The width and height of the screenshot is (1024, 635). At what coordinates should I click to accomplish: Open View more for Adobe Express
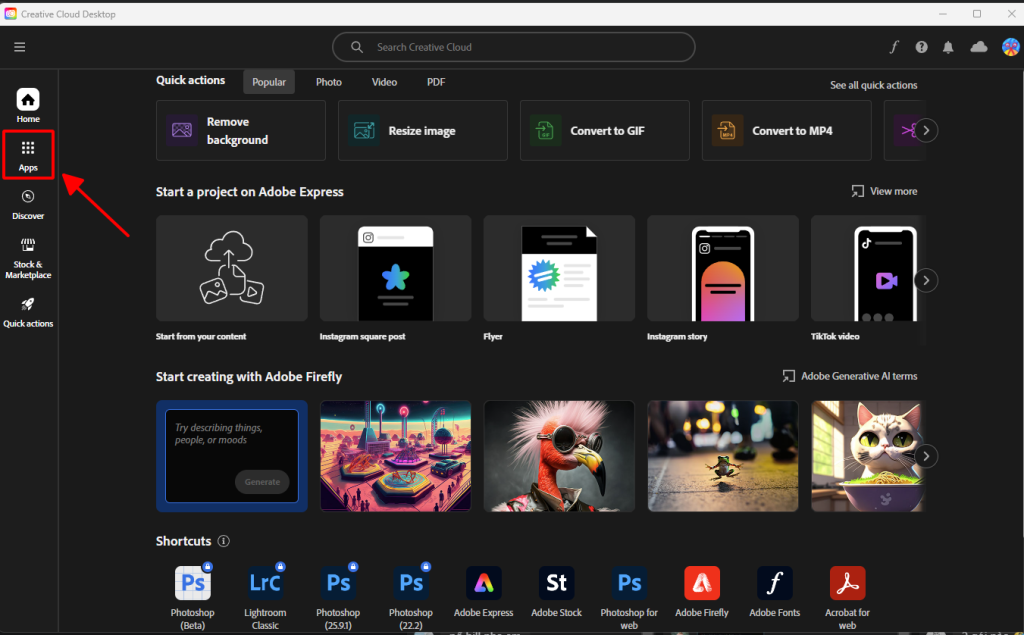884,191
